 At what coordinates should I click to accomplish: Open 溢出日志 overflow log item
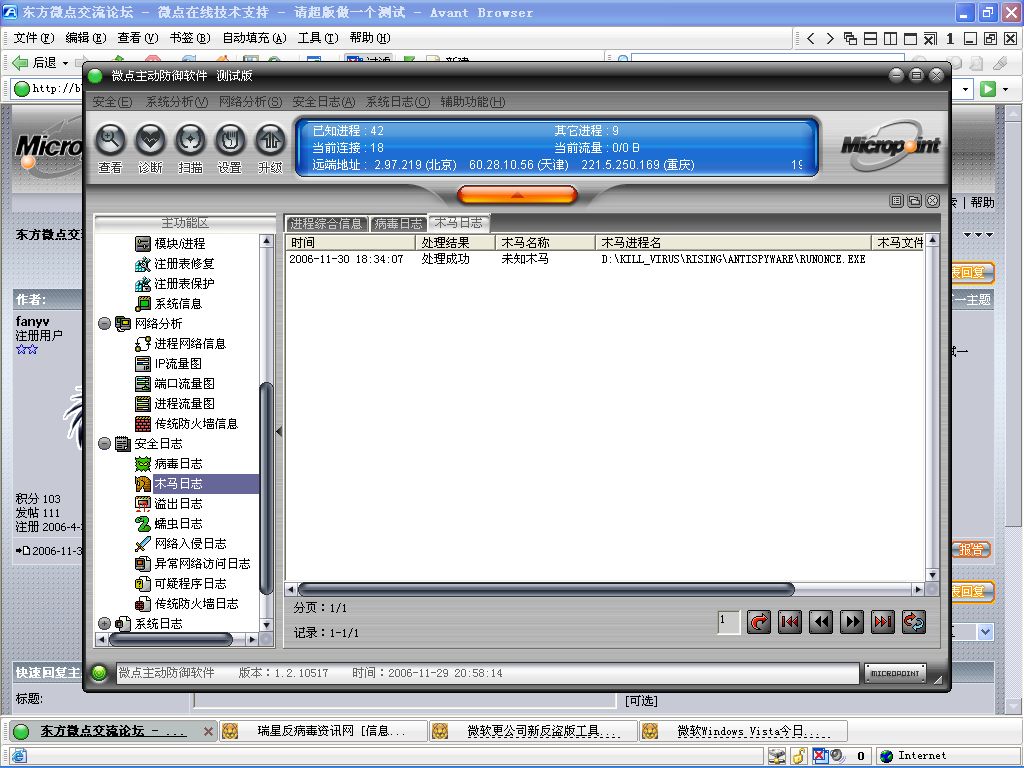[168, 504]
